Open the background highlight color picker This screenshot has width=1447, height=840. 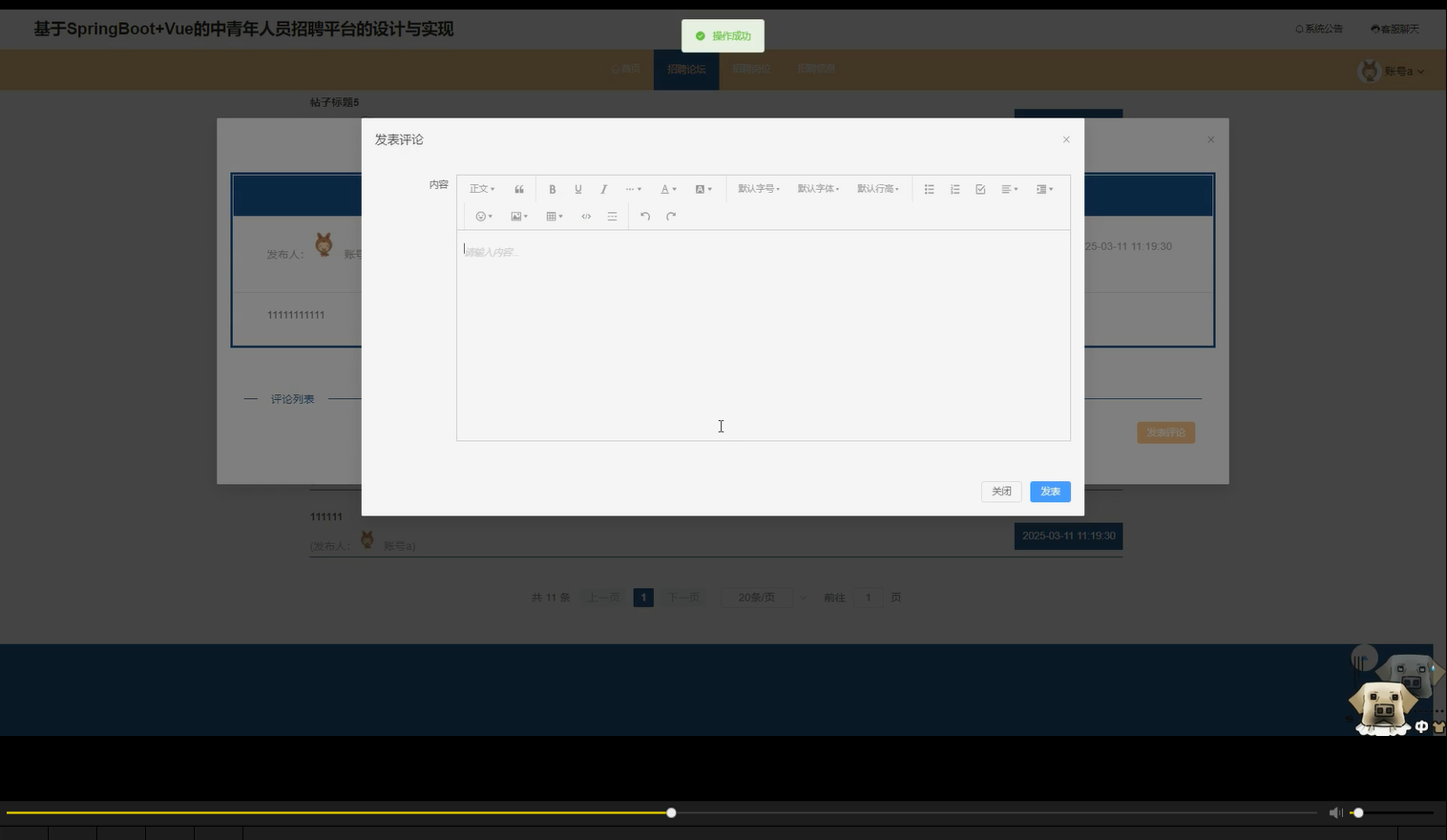[x=703, y=189]
